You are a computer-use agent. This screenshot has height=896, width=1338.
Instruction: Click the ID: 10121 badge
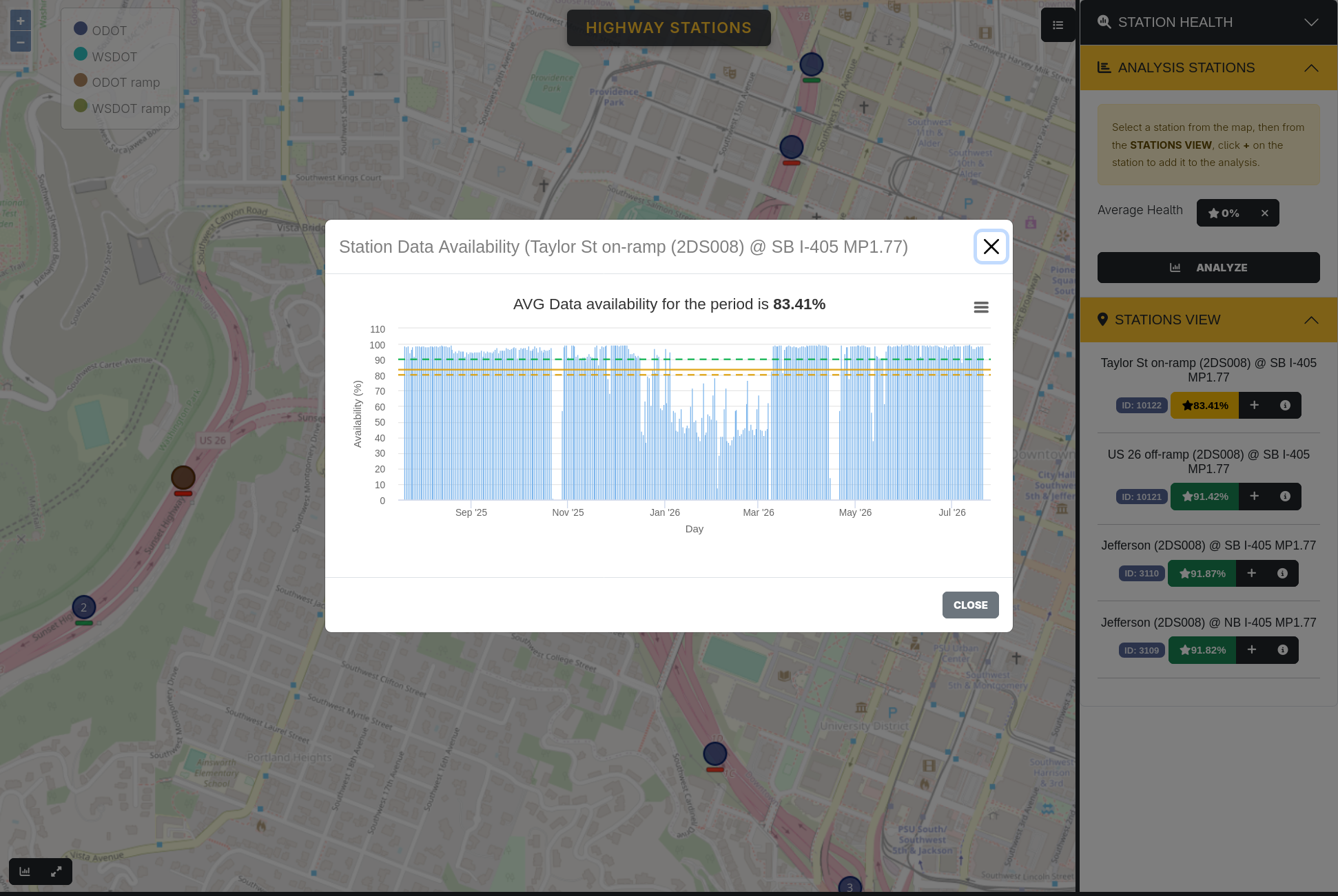tap(1142, 497)
